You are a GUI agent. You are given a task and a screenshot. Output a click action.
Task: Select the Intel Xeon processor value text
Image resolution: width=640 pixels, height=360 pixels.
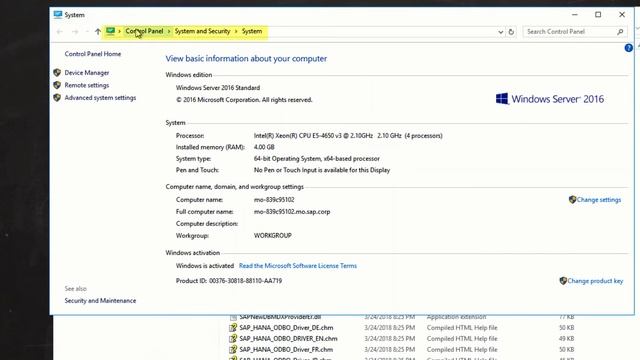pyautogui.click(x=348, y=136)
